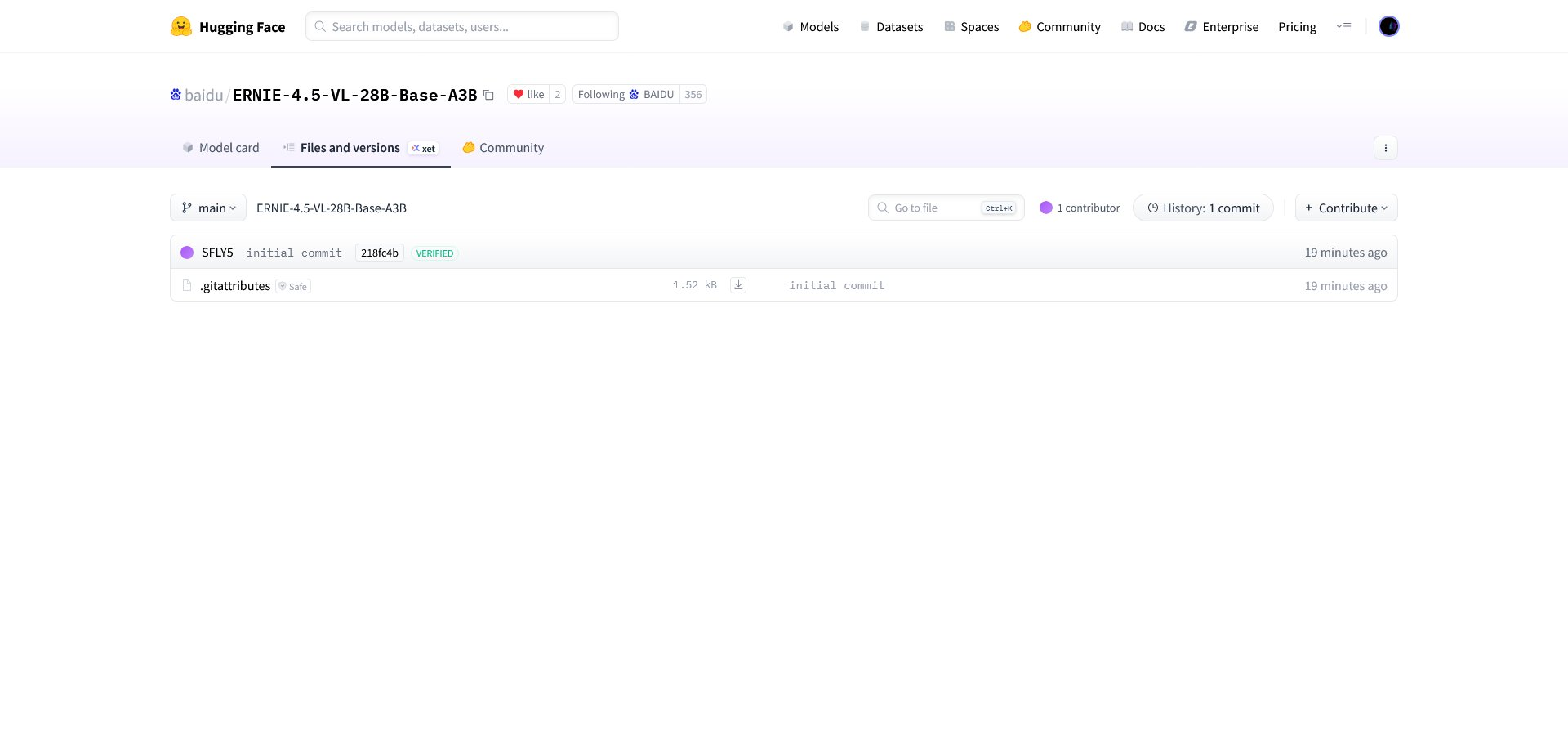Click the Hugging Face logo
The width and height of the screenshot is (1568, 751).
(x=228, y=26)
